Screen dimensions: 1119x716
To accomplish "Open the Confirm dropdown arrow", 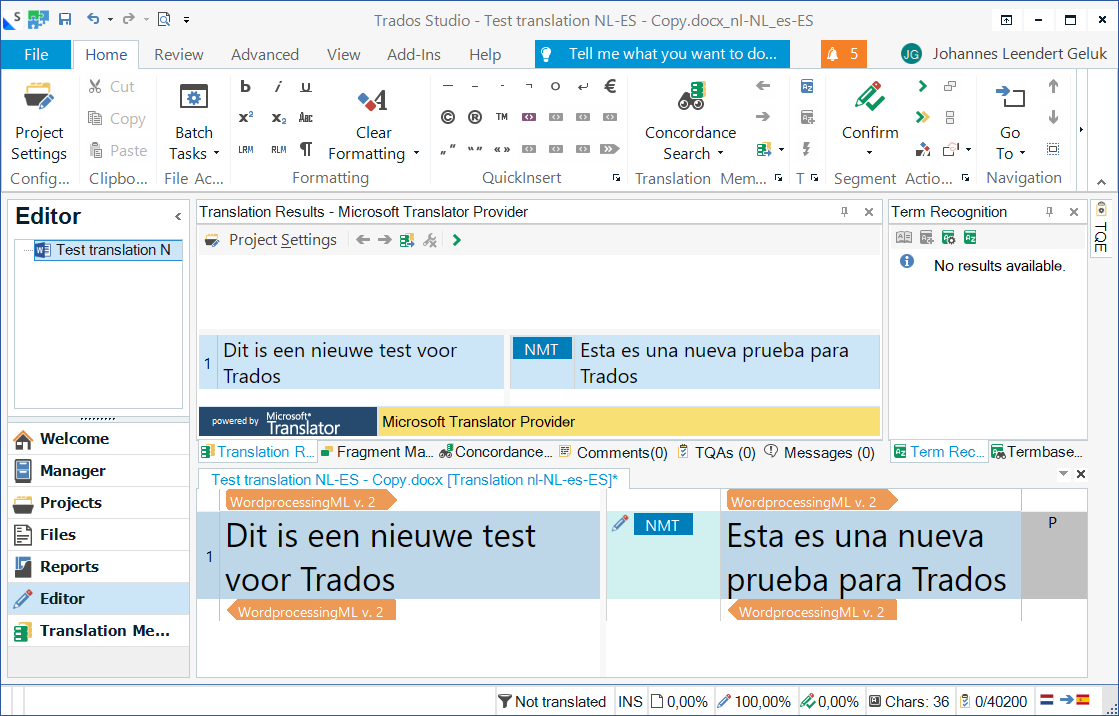I will (869, 153).
